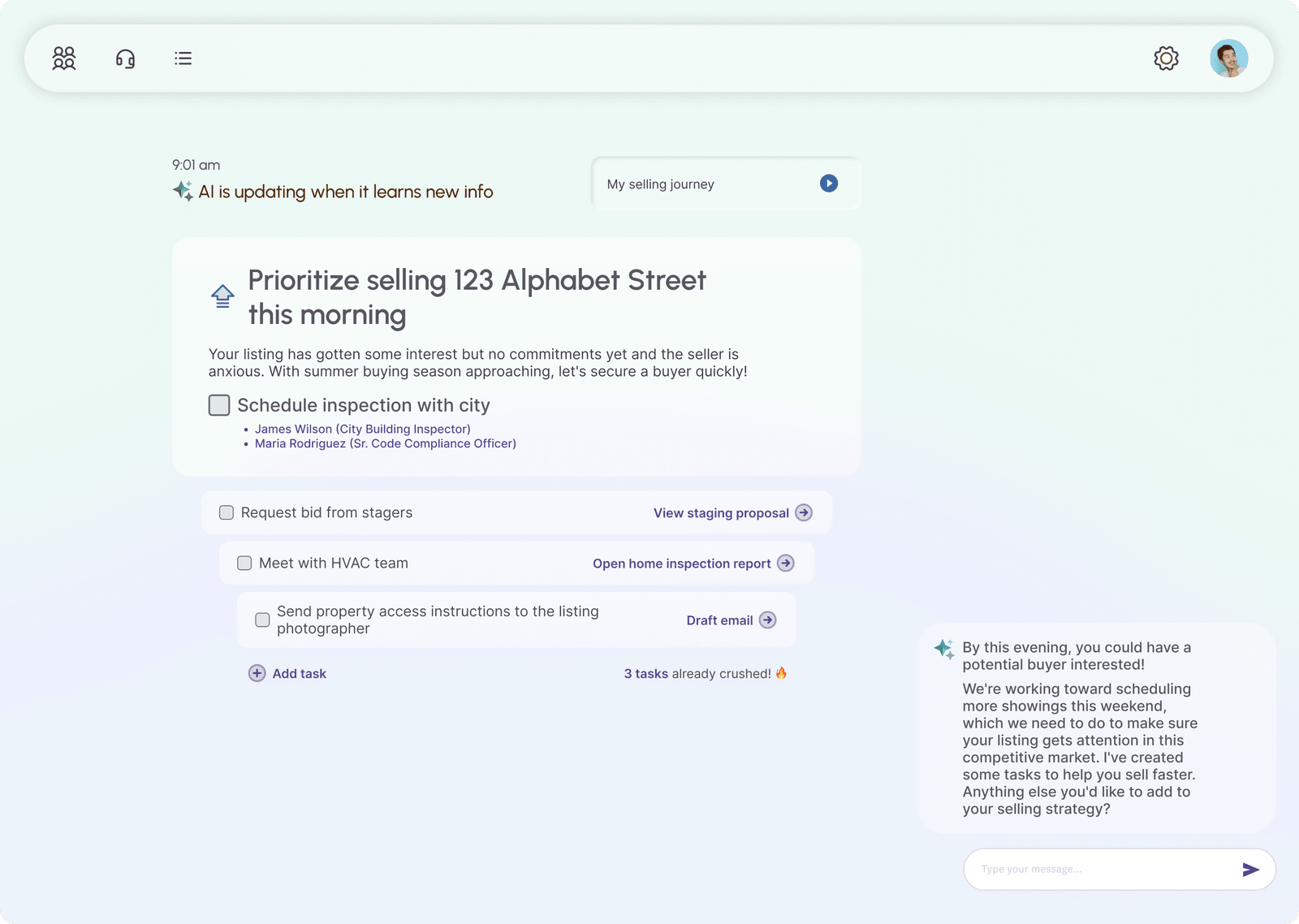This screenshot has height=924, width=1299.
Task: Click the fire emoji icon
Action: [x=781, y=672]
